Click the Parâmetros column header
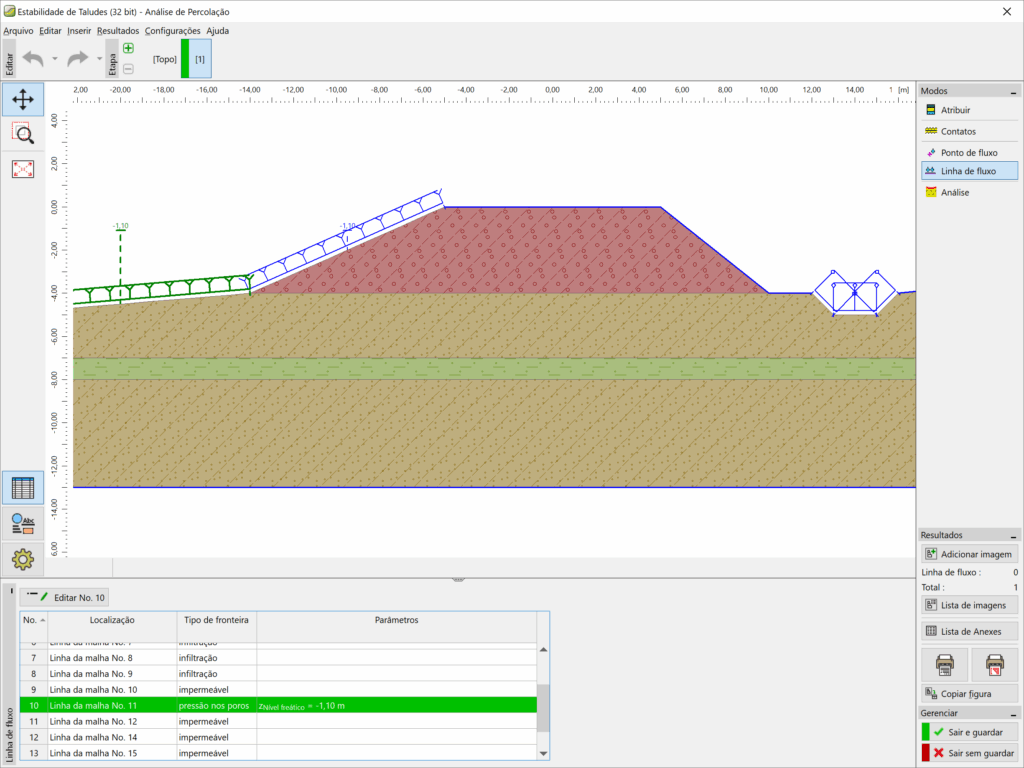This screenshot has height=768, width=1024. [396, 620]
